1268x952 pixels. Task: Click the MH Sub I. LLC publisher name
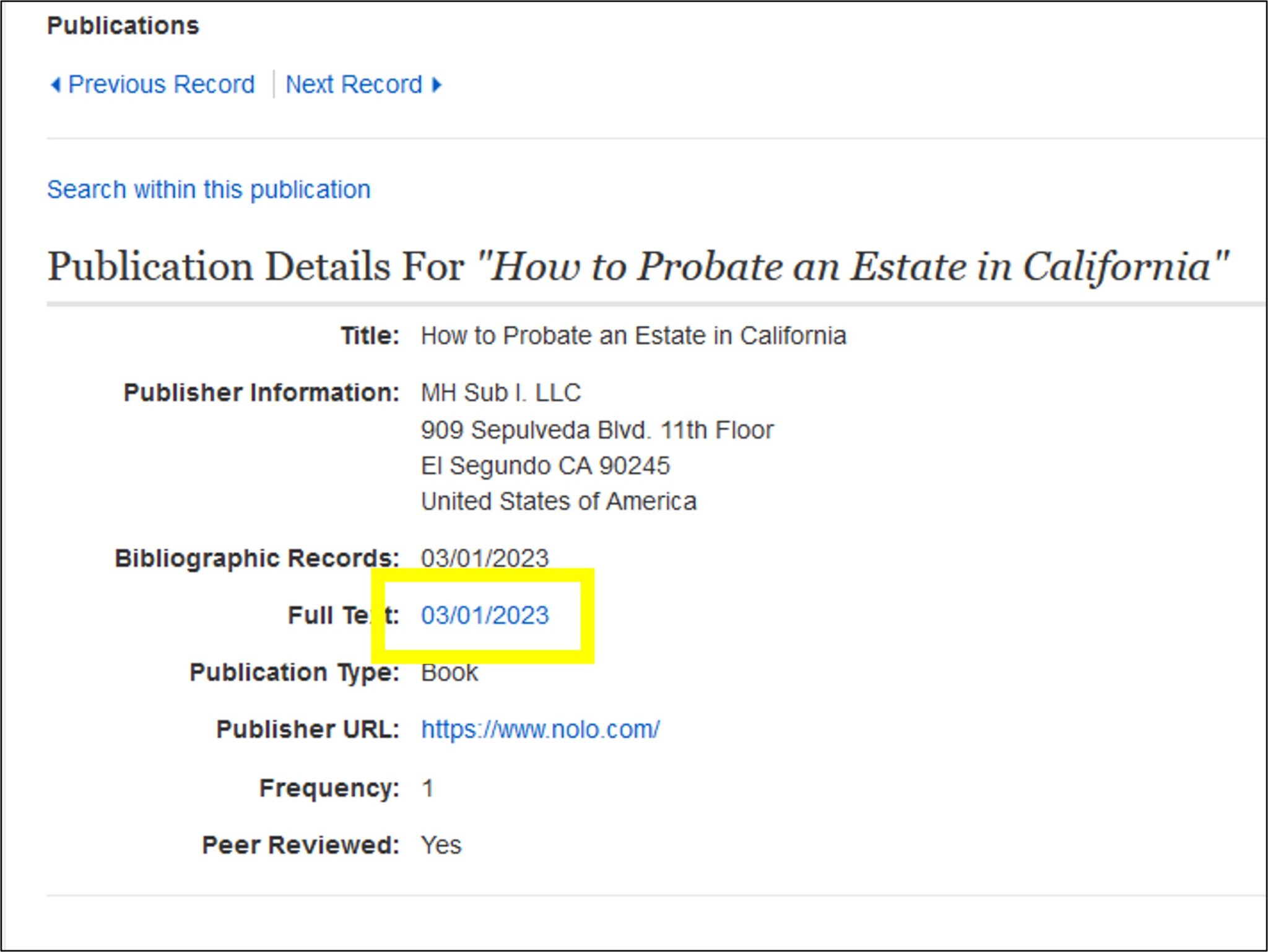point(500,392)
